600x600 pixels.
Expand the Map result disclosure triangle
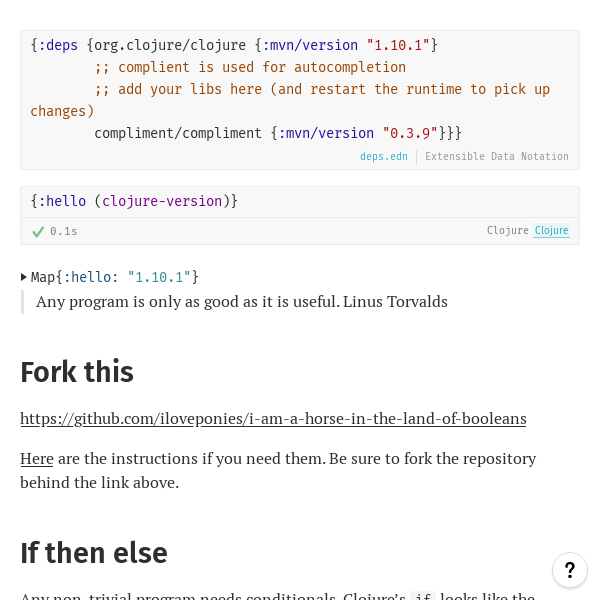pyautogui.click(x=25, y=277)
